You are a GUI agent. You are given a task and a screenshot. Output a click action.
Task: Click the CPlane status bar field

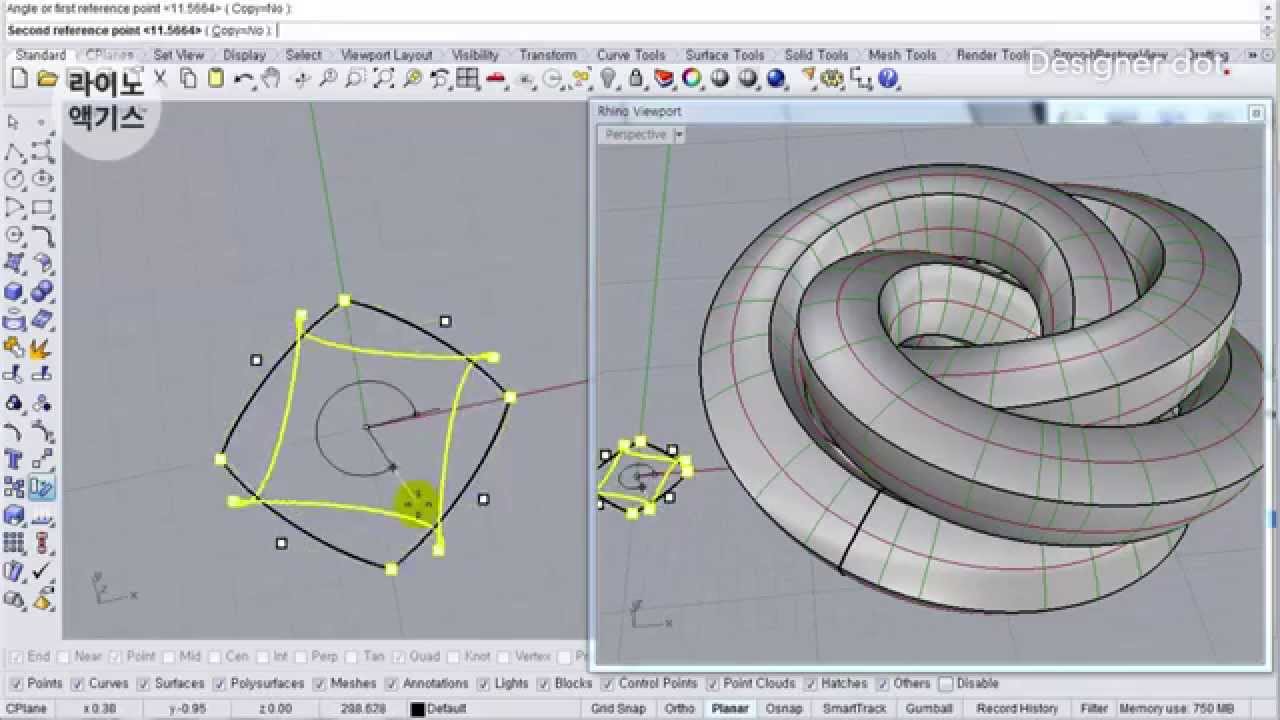26,709
